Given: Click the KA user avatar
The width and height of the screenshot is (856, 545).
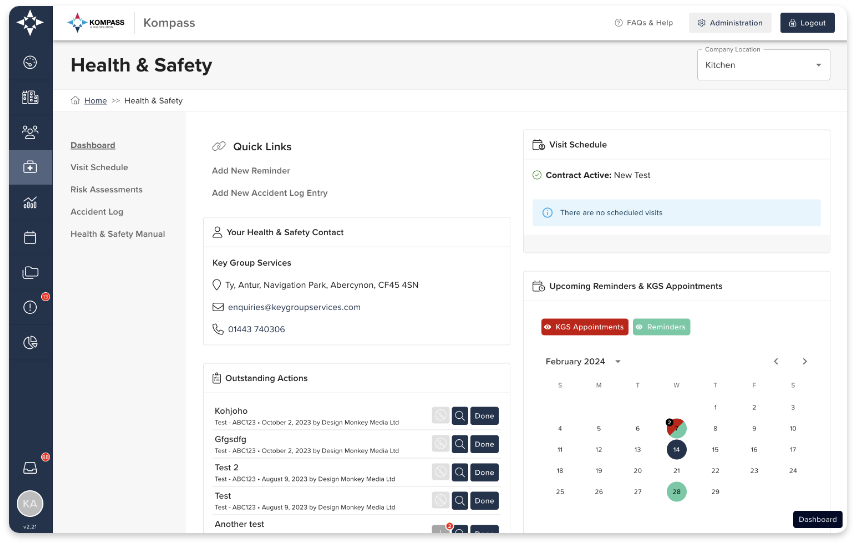Looking at the screenshot, I should (x=30, y=503).
